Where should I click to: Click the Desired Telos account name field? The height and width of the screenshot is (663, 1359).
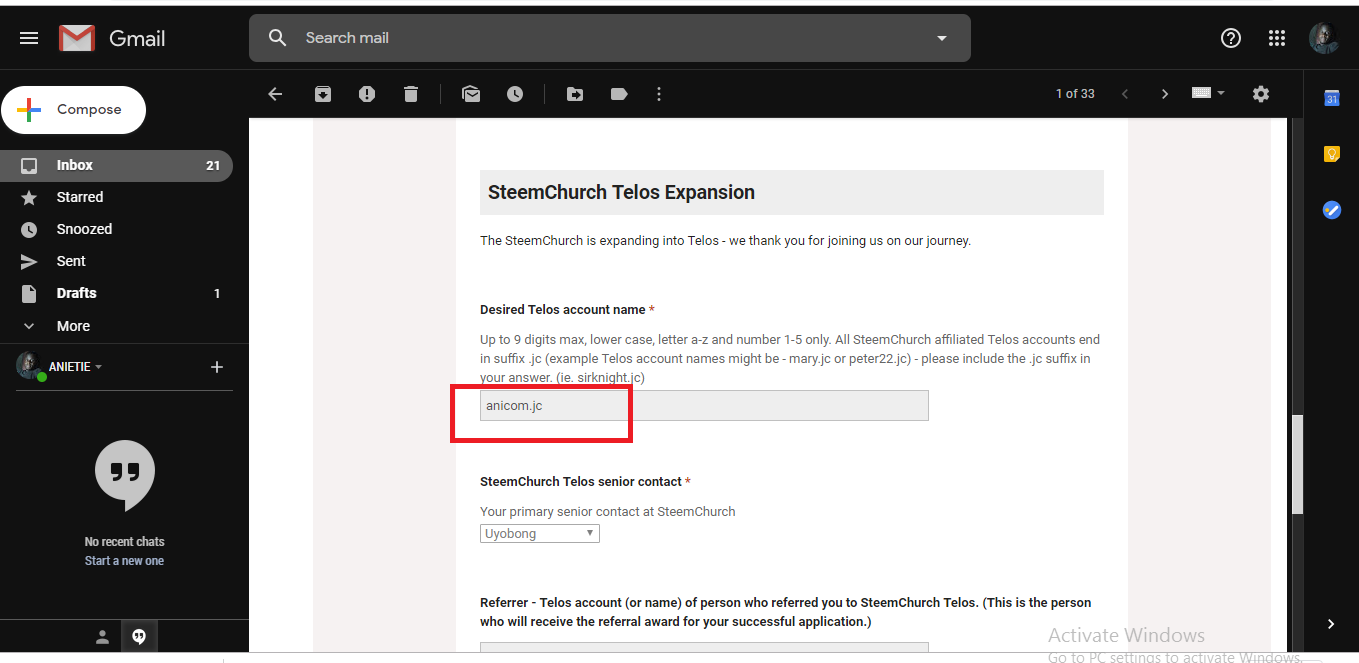(x=704, y=405)
